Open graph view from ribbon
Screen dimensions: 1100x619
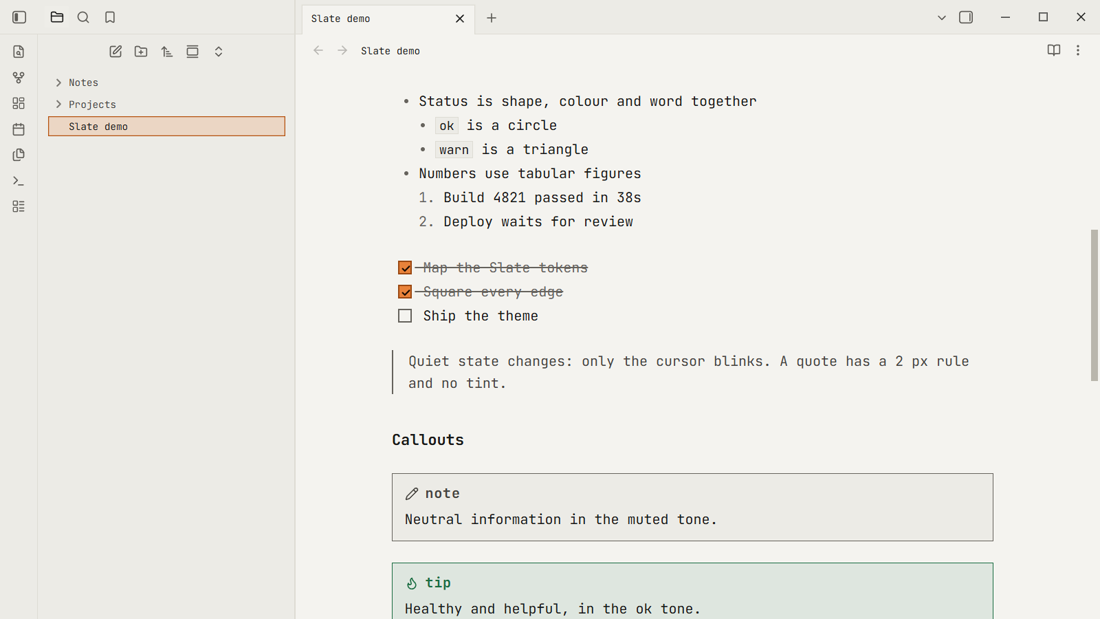19,78
